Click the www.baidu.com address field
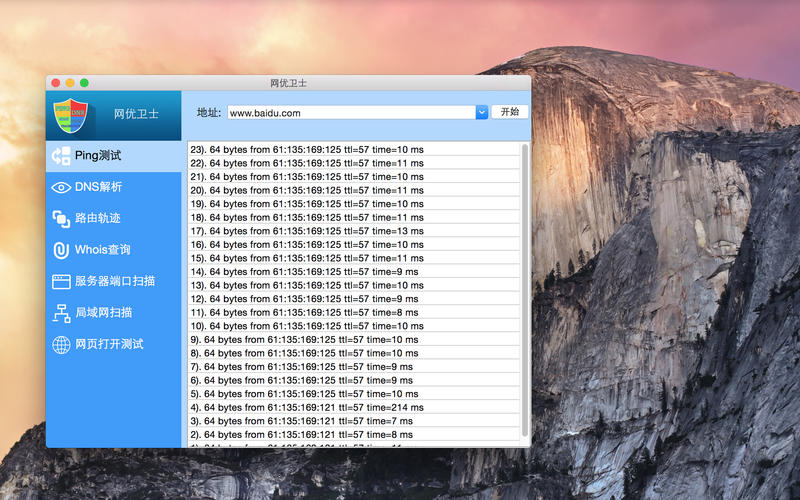 tap(350, 113)
